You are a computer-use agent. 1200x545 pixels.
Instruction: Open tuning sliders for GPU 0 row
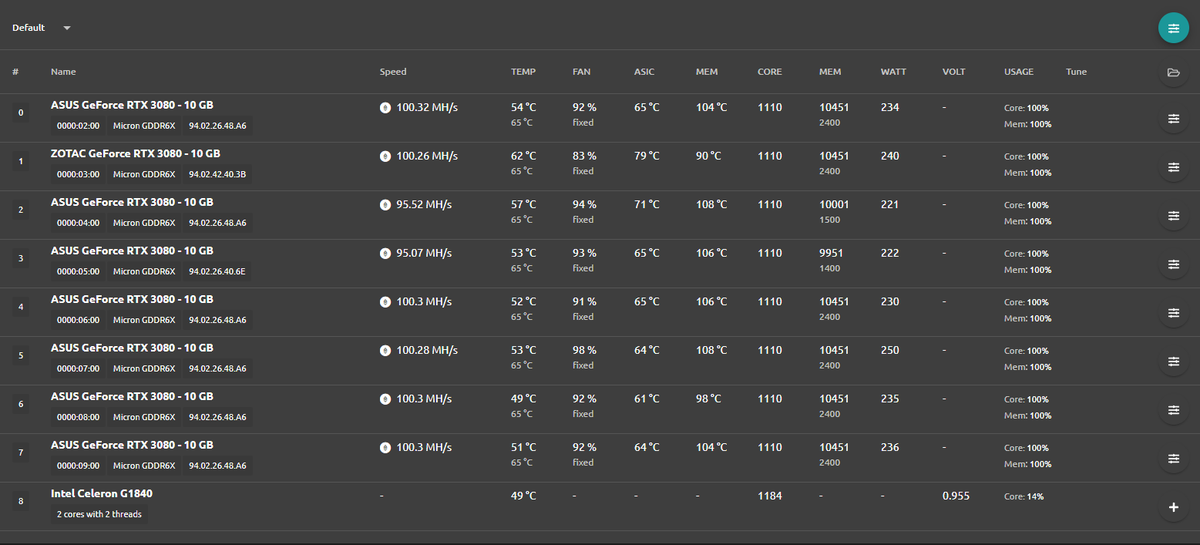[x=1173, y=120]
